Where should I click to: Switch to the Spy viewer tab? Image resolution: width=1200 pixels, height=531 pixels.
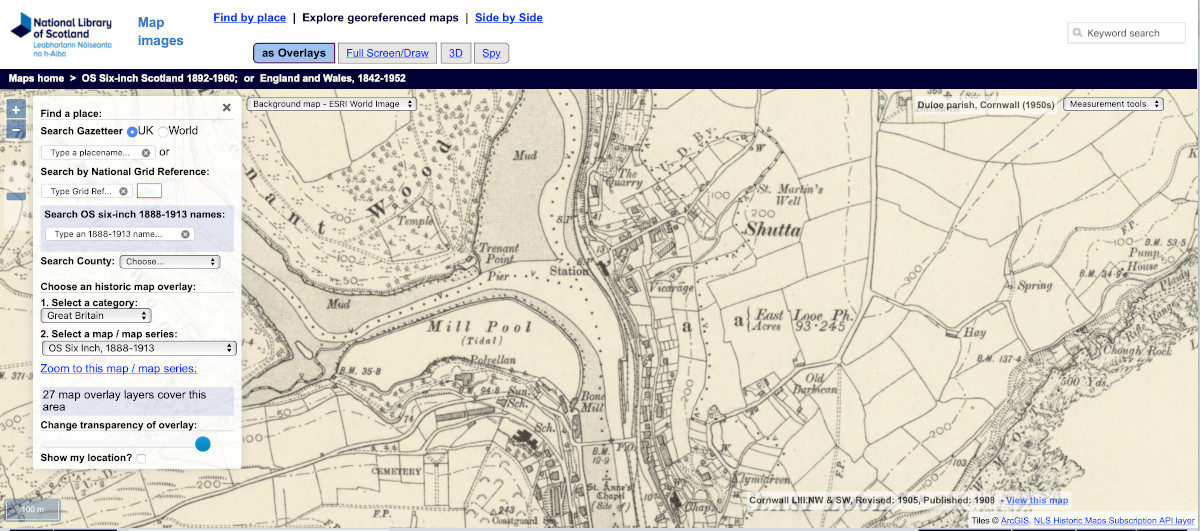(x=491, y=53)
